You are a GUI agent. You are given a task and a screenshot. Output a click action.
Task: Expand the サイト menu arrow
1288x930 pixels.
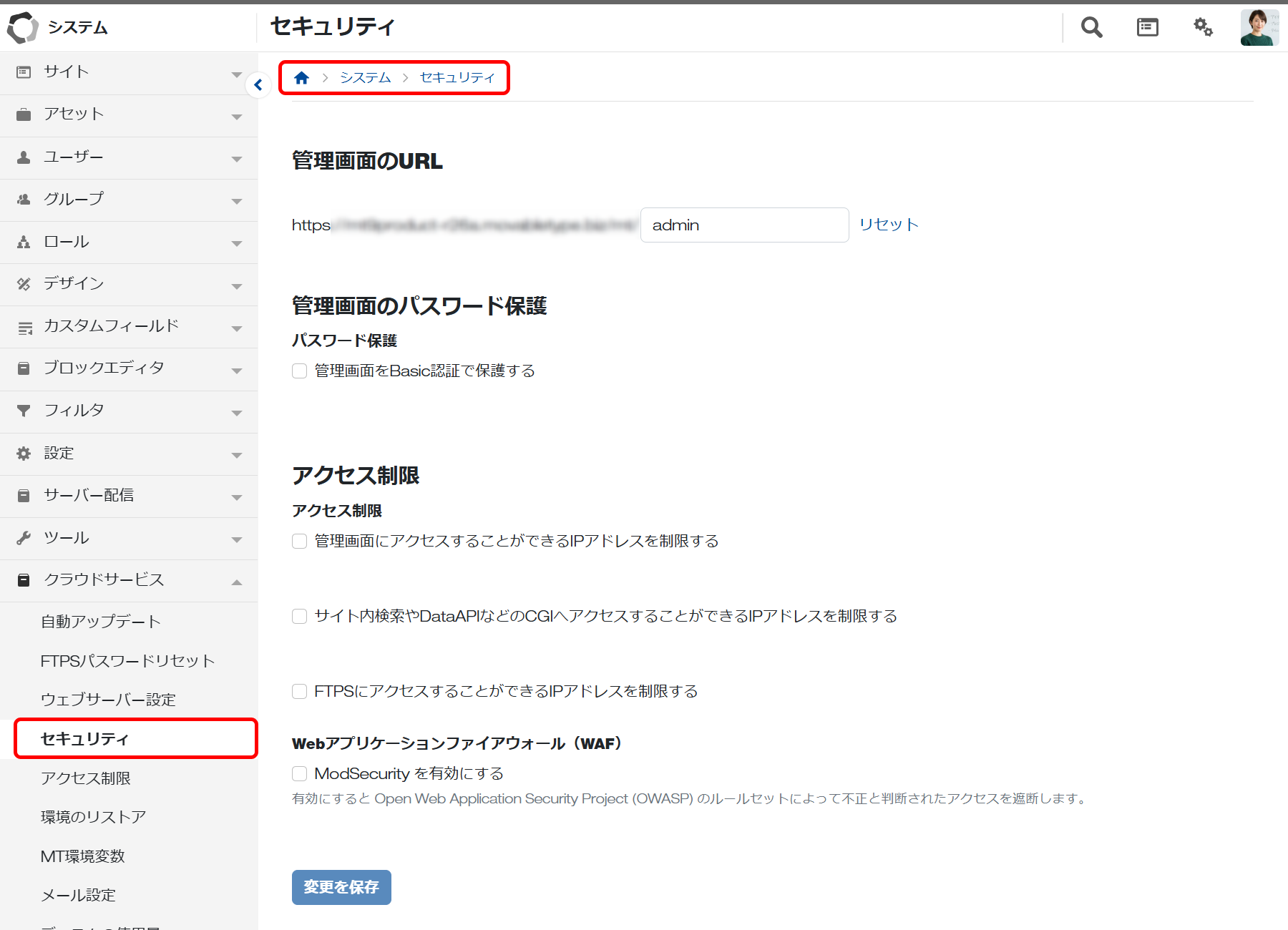pos(237,74)
